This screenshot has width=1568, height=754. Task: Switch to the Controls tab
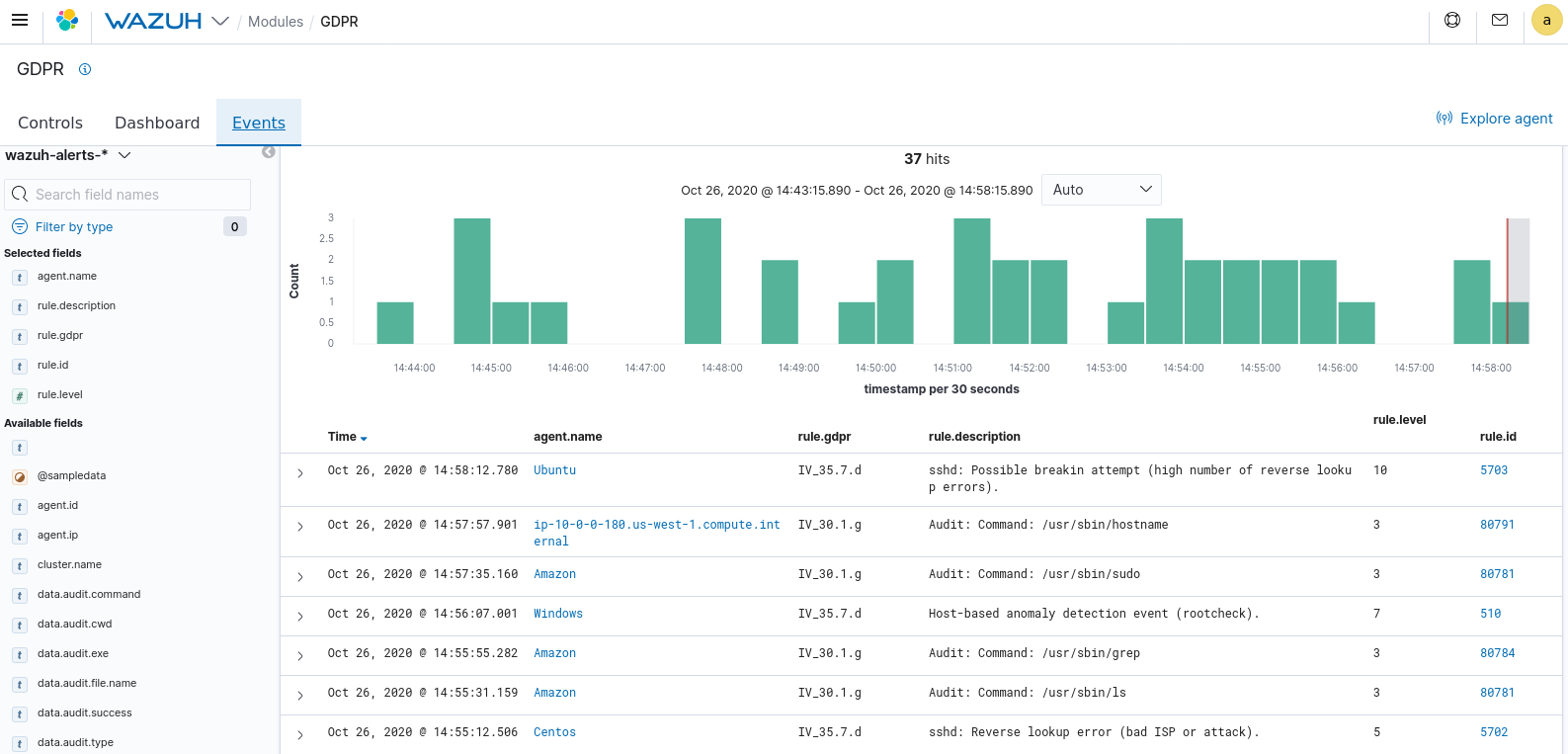[x=50, y=123]
